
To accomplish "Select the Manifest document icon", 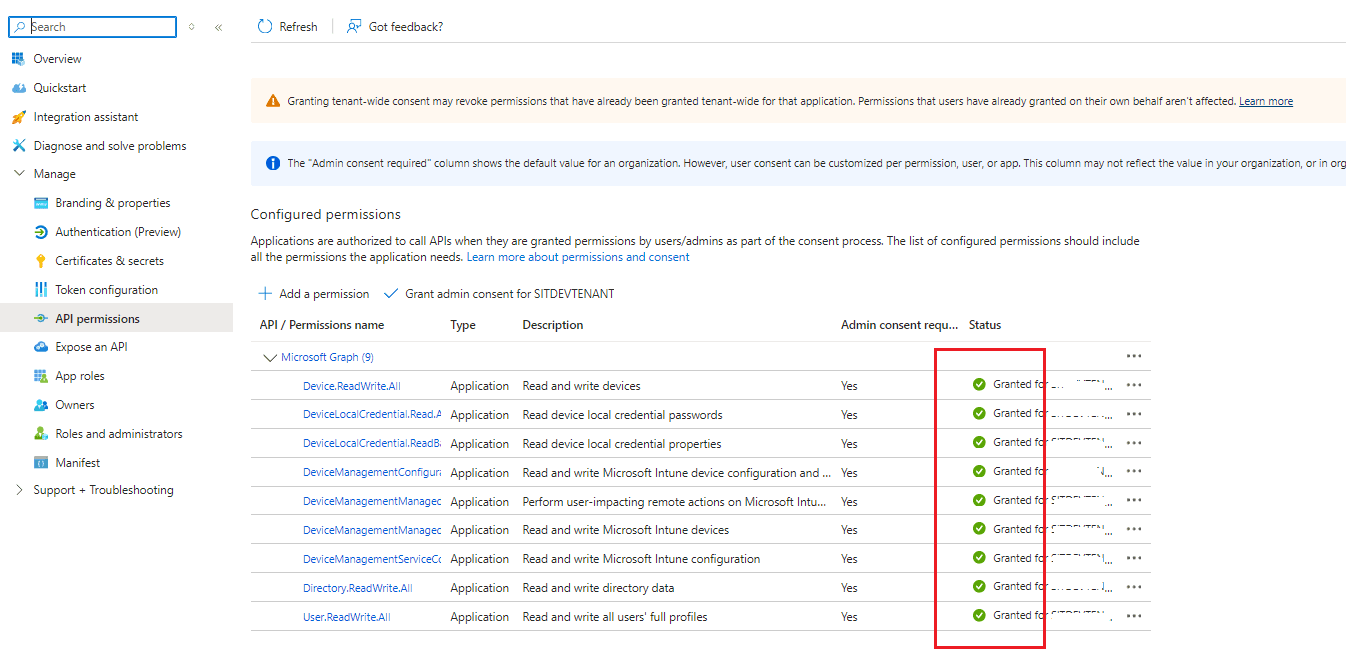I will 40,462.
